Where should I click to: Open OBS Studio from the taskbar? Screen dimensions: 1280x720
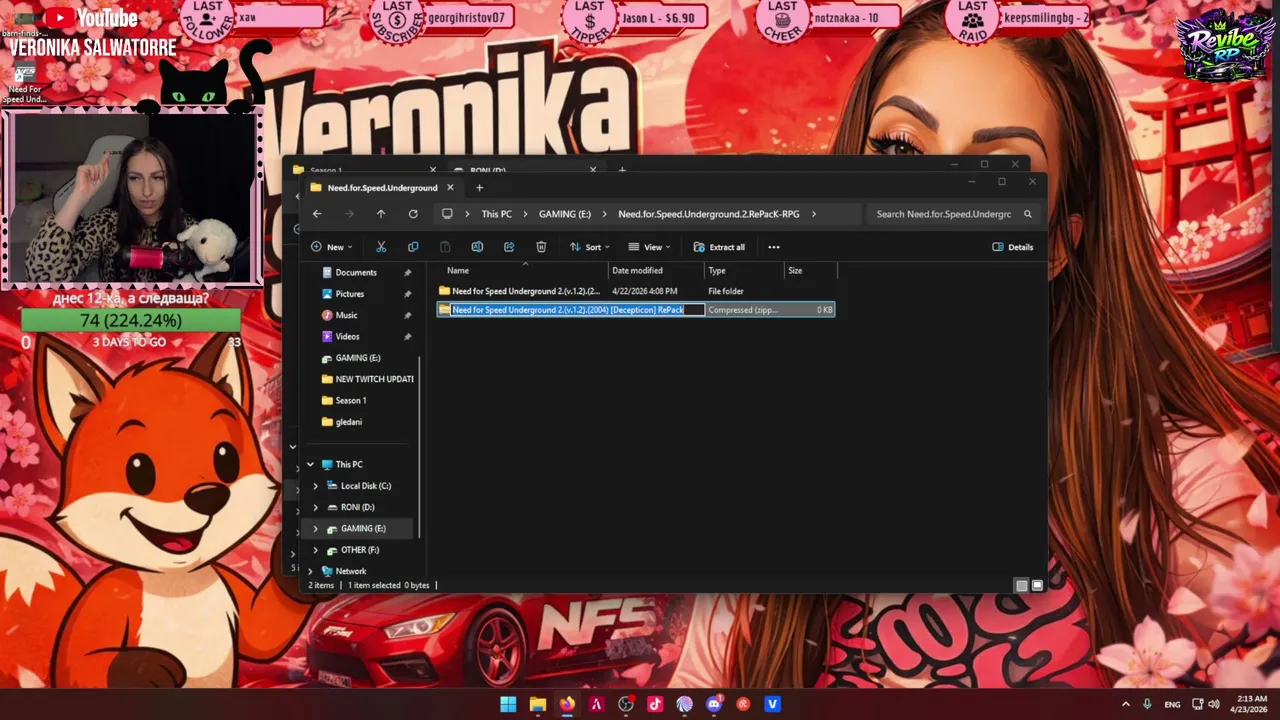click(626, 704)
